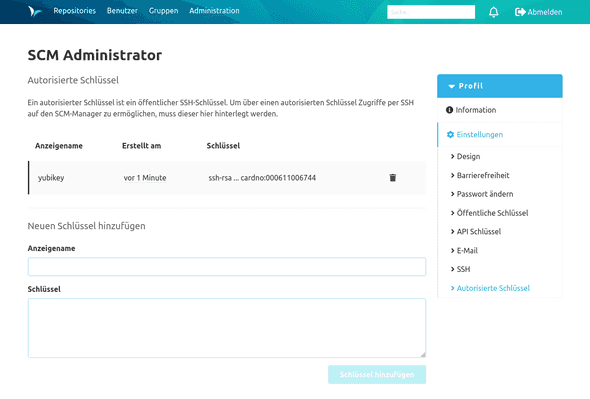Click the Information info icon
Screen dimensions: 590x399
(449, 110)
